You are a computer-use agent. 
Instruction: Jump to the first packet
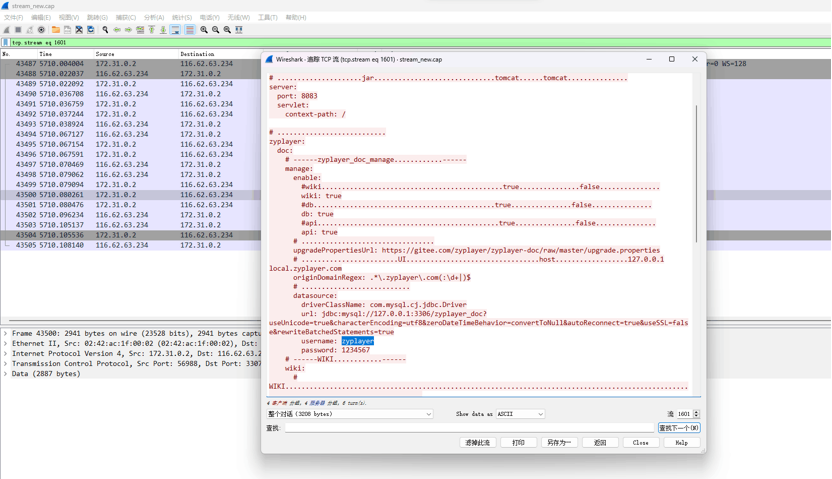pyautogui.click(x=152, y=30)
